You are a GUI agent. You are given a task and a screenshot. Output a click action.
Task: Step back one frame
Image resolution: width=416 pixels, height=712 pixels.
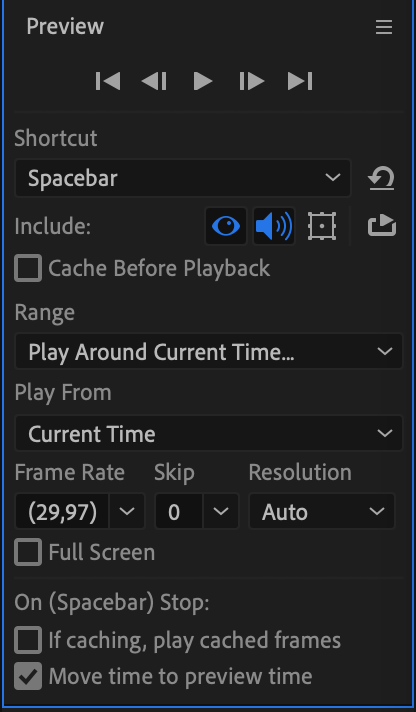coord(154,81)
